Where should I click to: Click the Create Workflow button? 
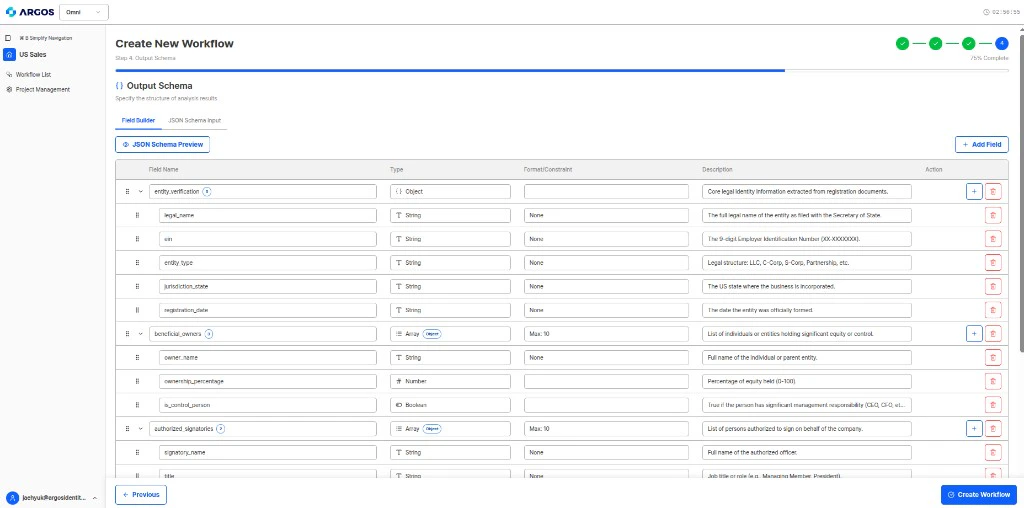click(979, 495)
